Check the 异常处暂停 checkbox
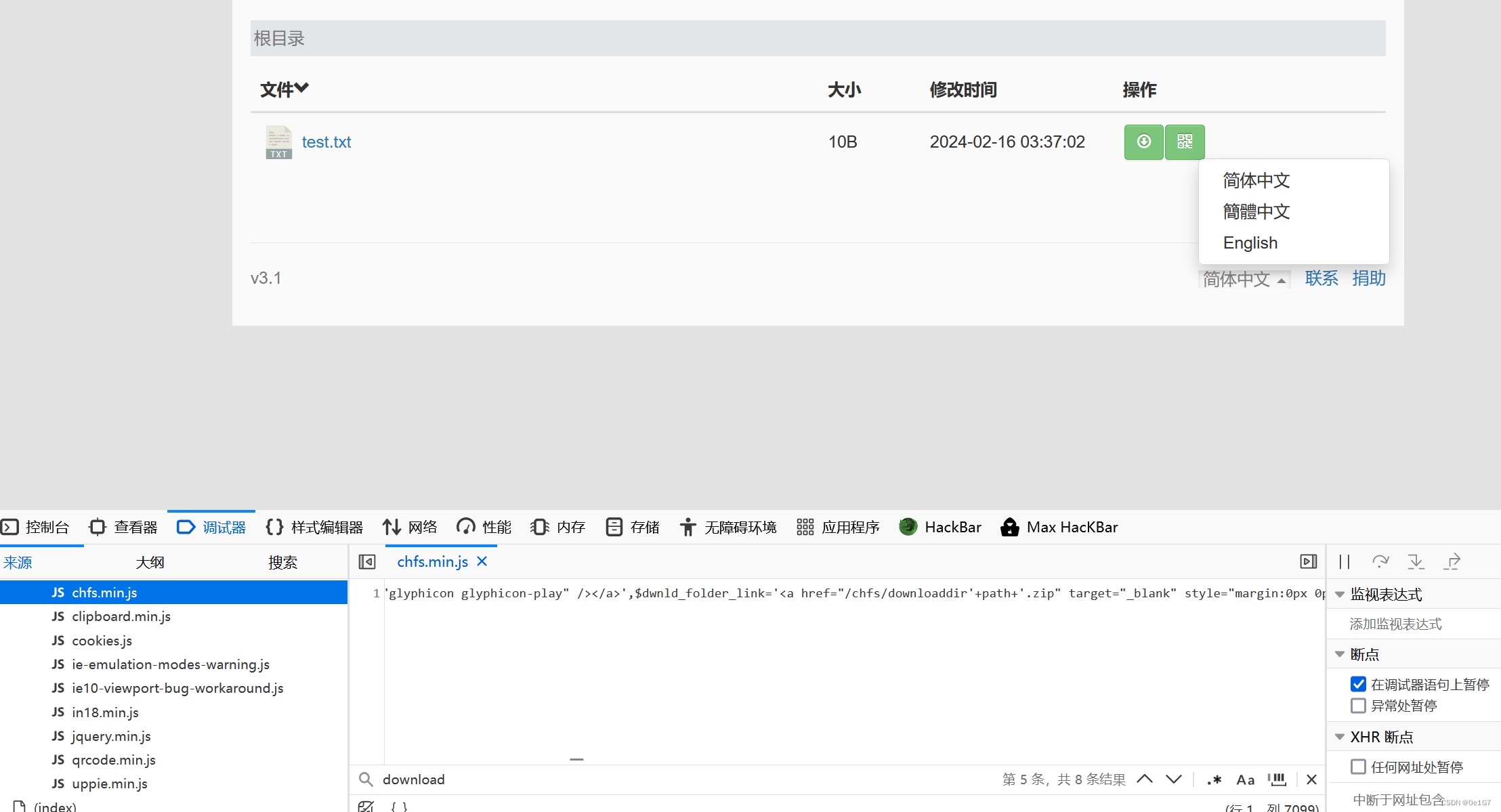 [x=1357, y=706]
